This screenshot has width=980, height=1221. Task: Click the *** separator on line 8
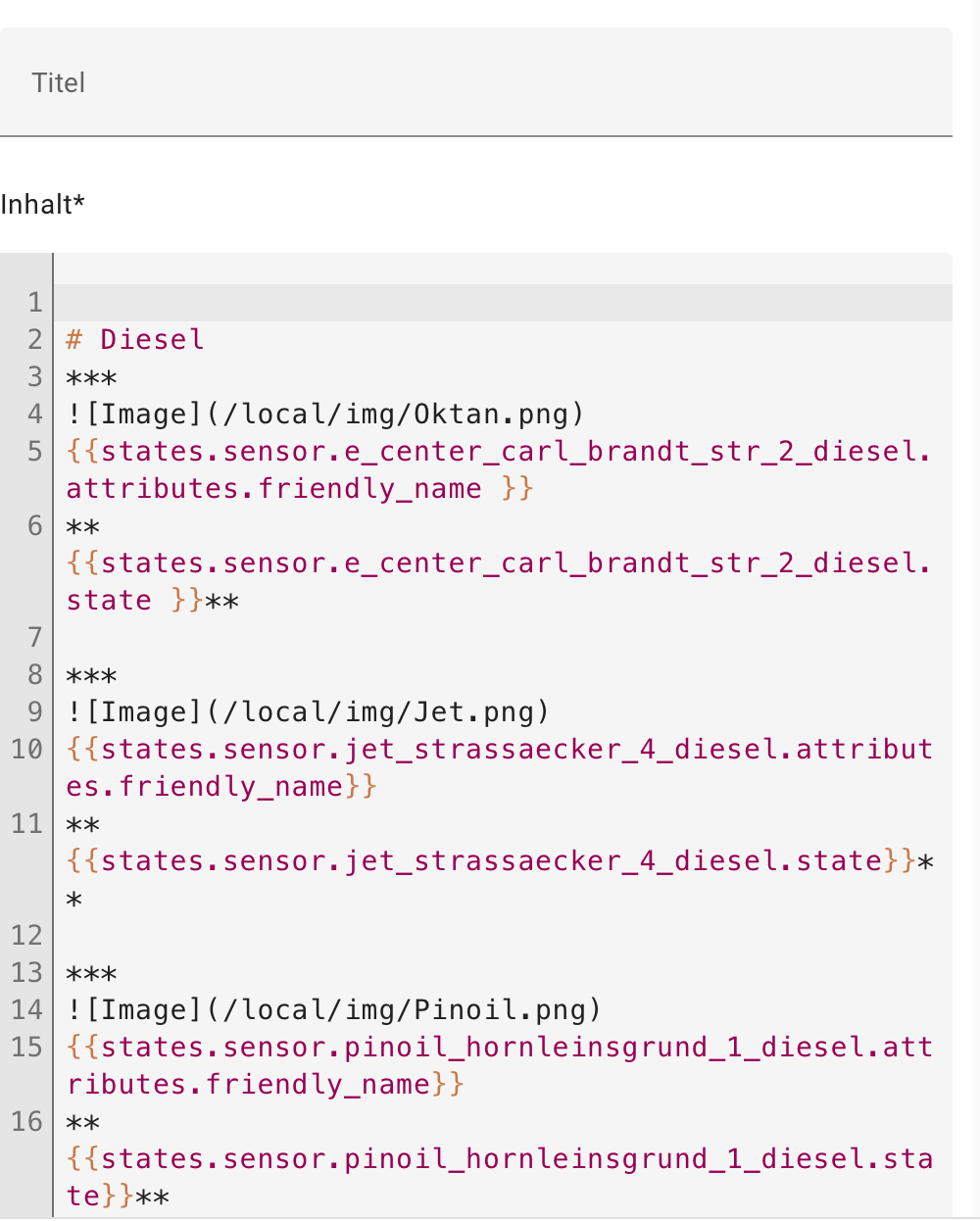point(91,677)
